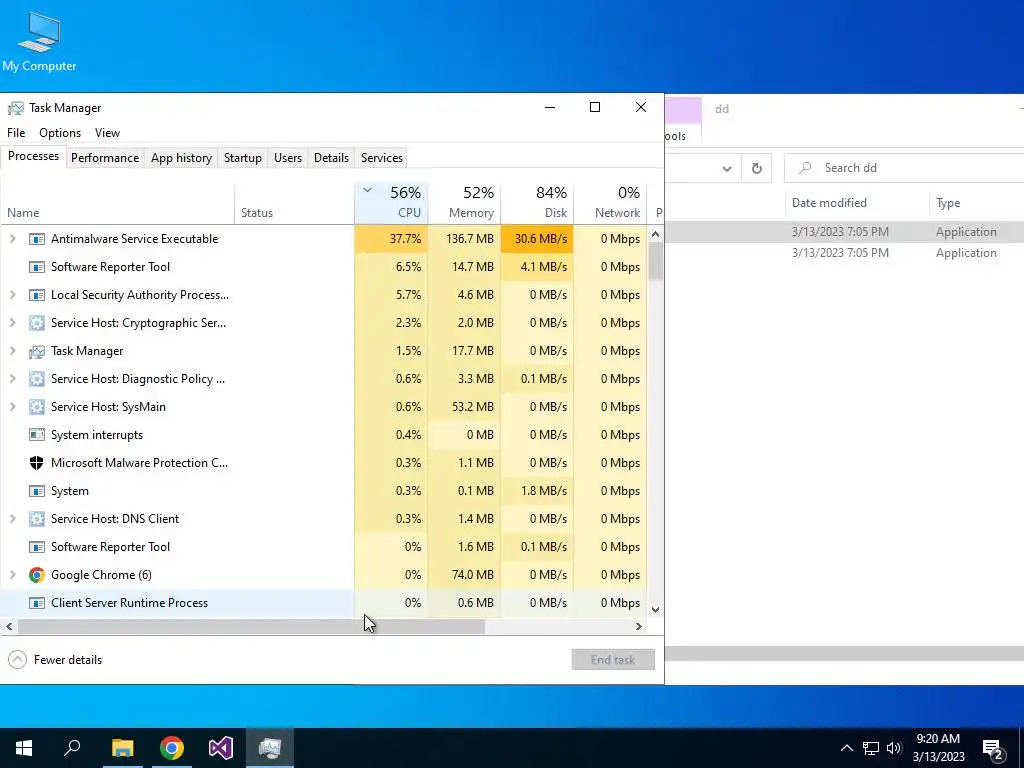This screenshot has width=1024, height=768.
Task: Switch to the App history tab
Action: [182, 158]
